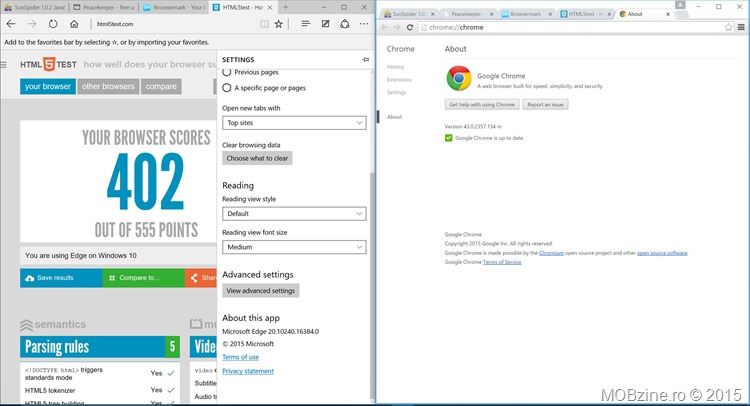
Task: Open Edge Hub icon
Action: [306, 23]
